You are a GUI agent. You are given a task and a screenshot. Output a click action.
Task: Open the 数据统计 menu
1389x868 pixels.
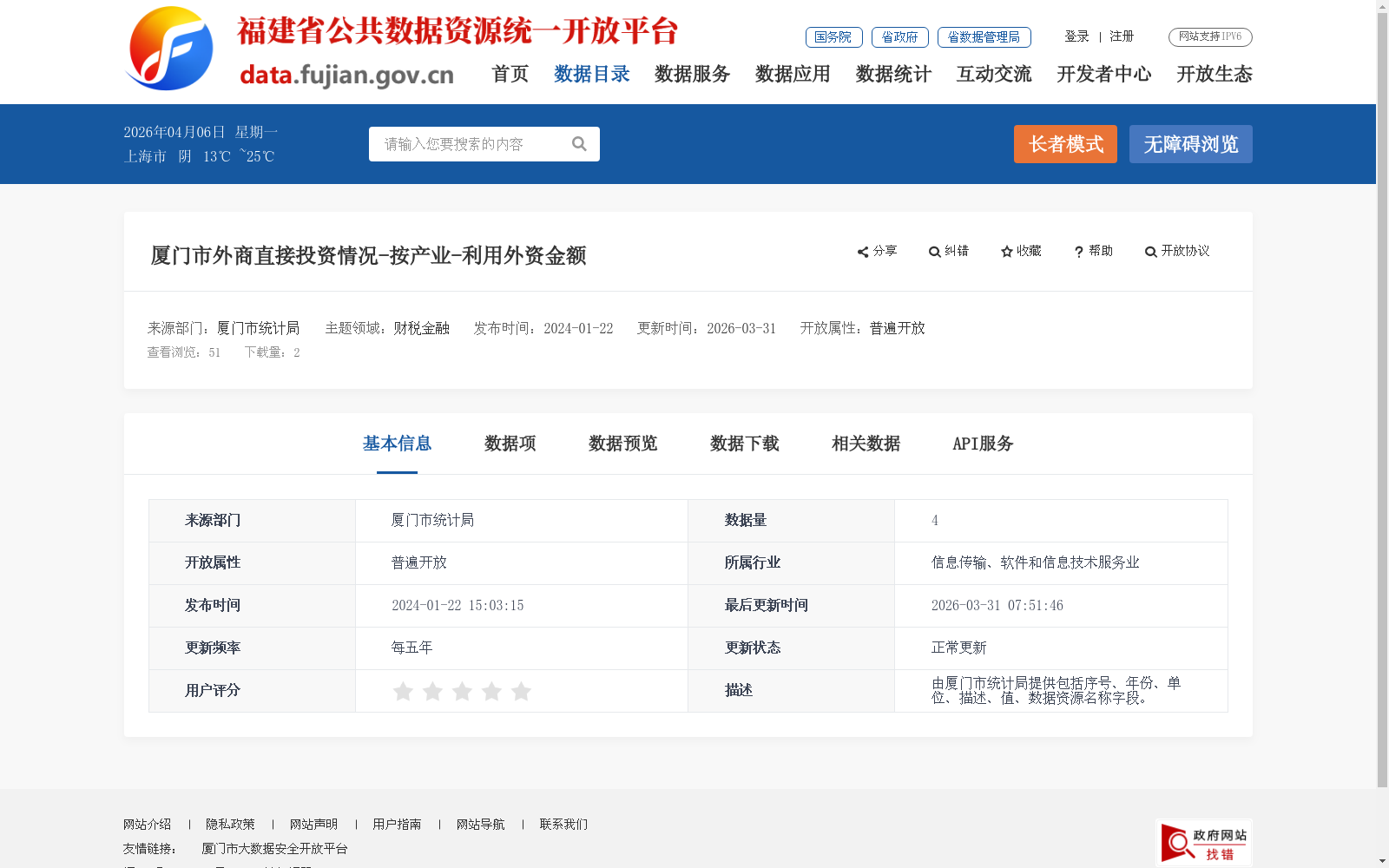pyautogui.click(x=894, y=75)
